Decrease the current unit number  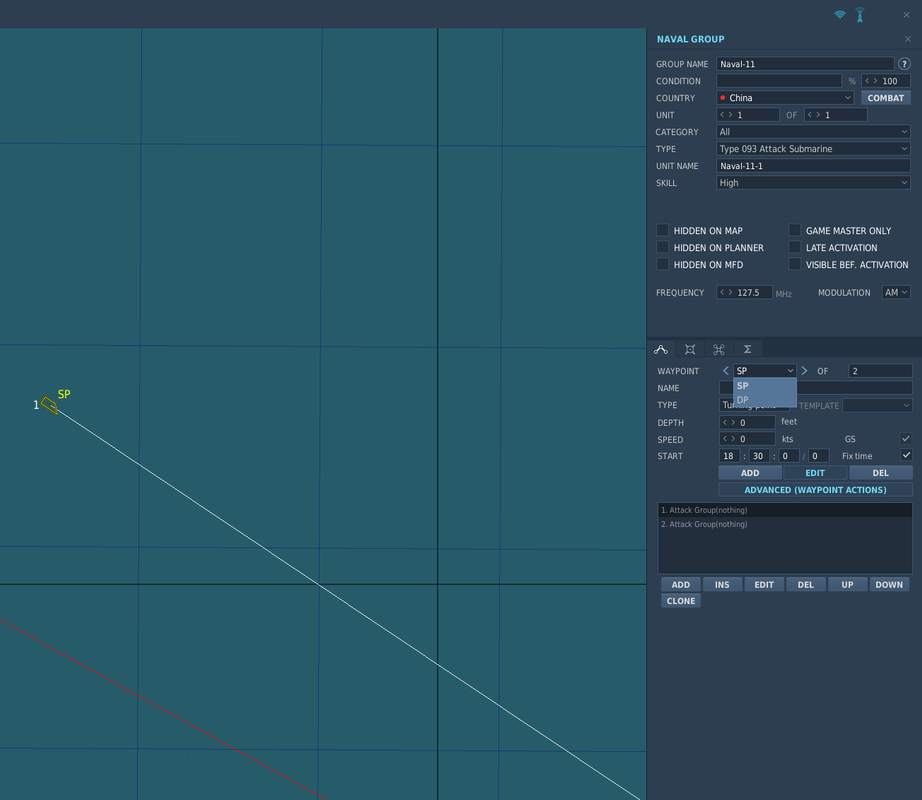coord(722,115)
